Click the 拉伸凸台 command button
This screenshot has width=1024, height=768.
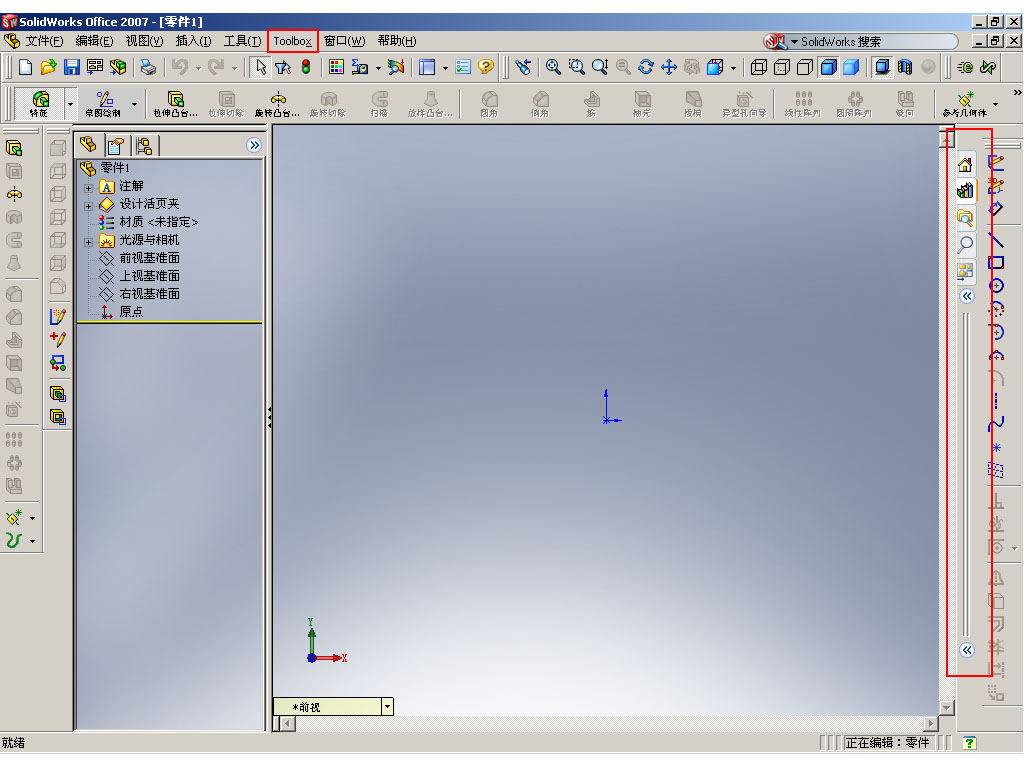tap(175, 104)
